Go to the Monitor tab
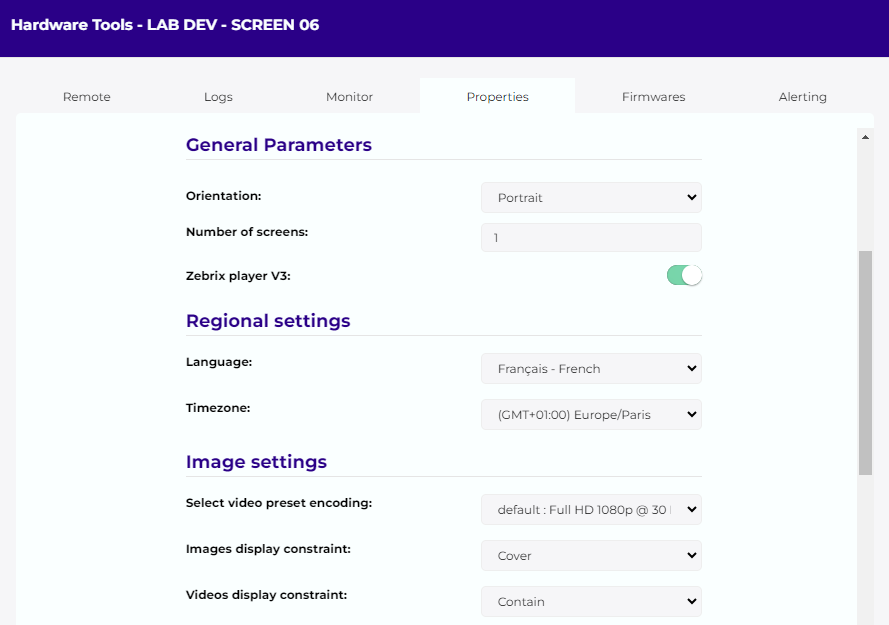Screen dimensions: 889x625 (x=349, y=97)
